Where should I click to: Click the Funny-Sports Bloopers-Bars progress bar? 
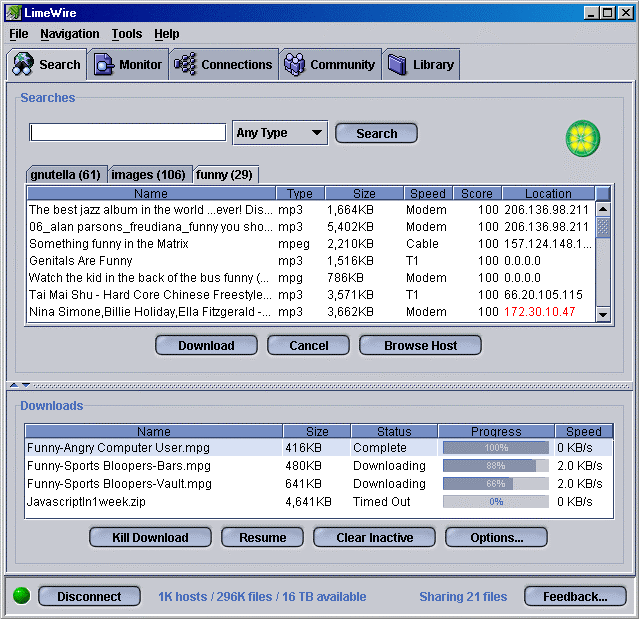coord(496,466)
